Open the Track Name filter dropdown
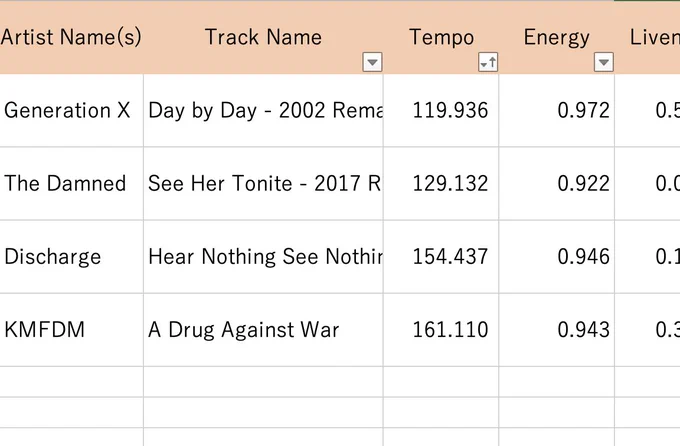The height and width of the screenshot is (446, 680). pos(372,62)
